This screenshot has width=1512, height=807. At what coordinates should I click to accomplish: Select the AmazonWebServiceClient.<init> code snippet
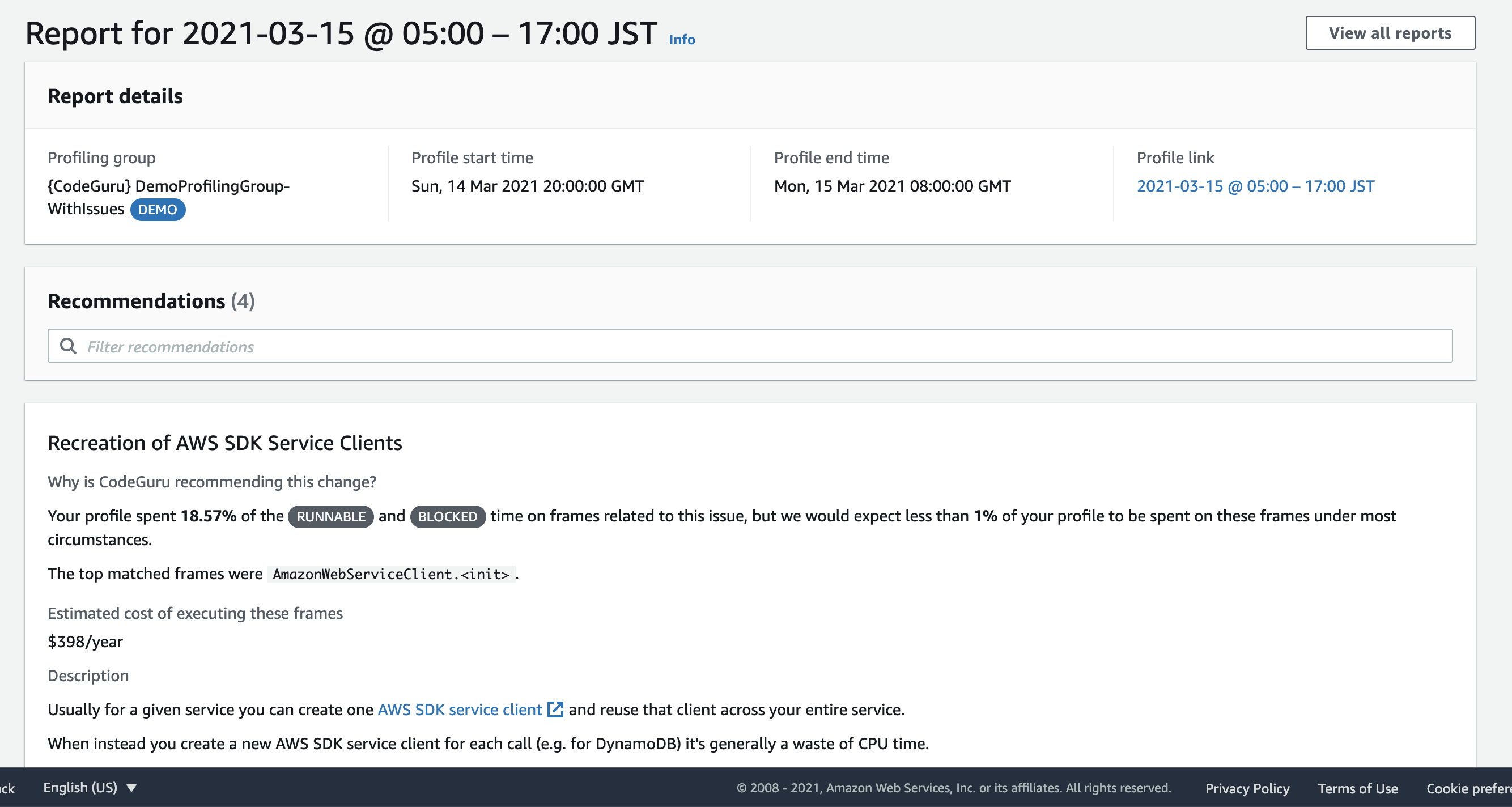tap(390, 574)
